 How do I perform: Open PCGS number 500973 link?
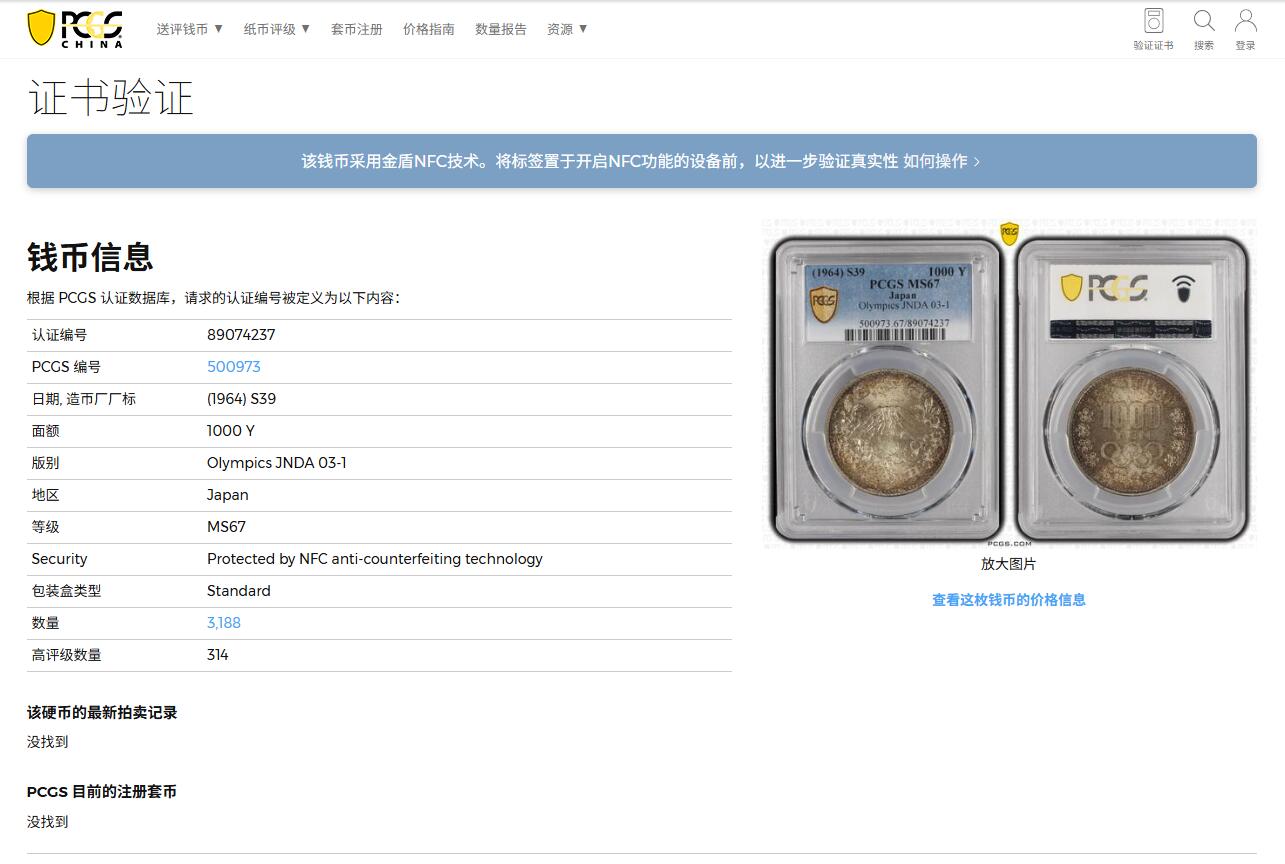tap(234, 367)
